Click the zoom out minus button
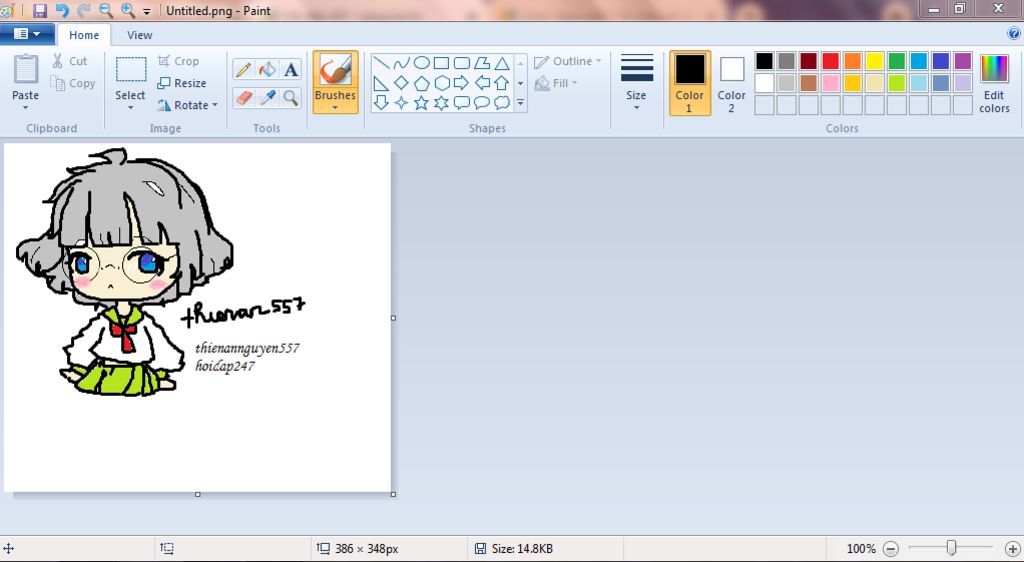The height and width of the screenshot is (562, 1024). [891, 549]
